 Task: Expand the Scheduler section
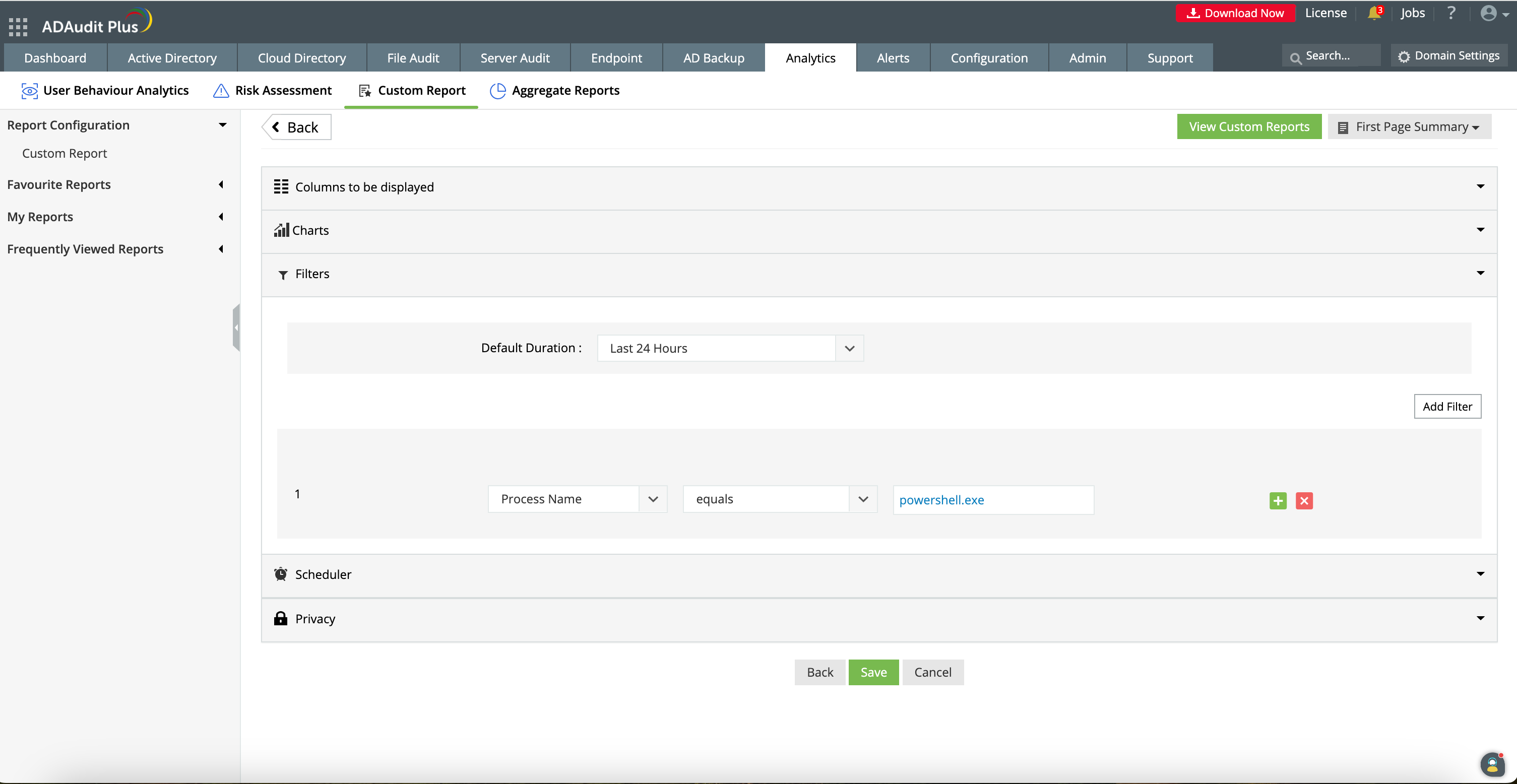(1480, 574)
